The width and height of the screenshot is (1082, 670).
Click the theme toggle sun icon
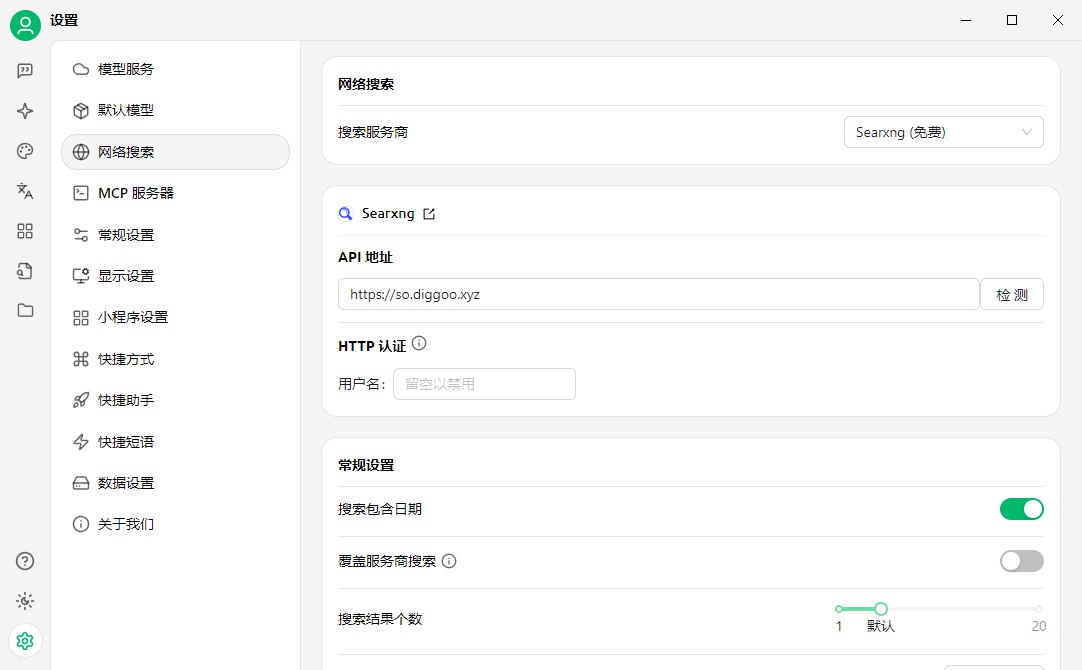25,601
